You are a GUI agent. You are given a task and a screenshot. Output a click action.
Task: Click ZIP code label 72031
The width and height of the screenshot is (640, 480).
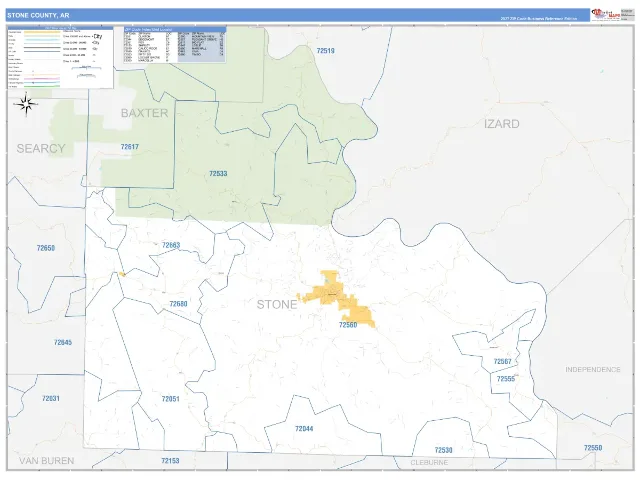[51, 398]
